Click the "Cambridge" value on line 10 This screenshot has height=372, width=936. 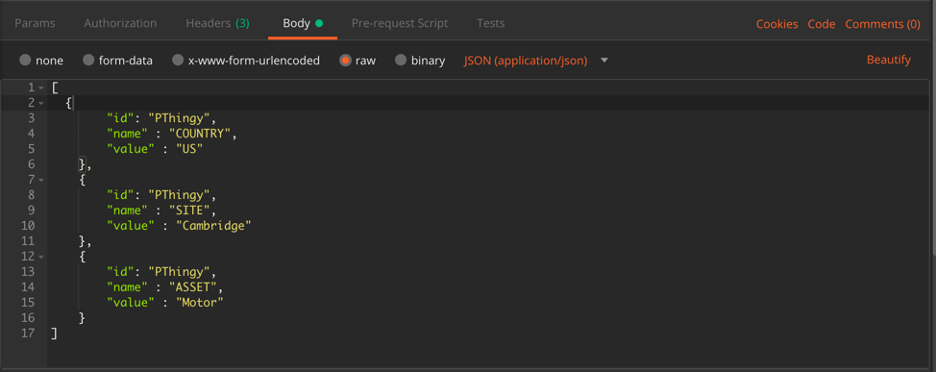[x=214, y=226]
